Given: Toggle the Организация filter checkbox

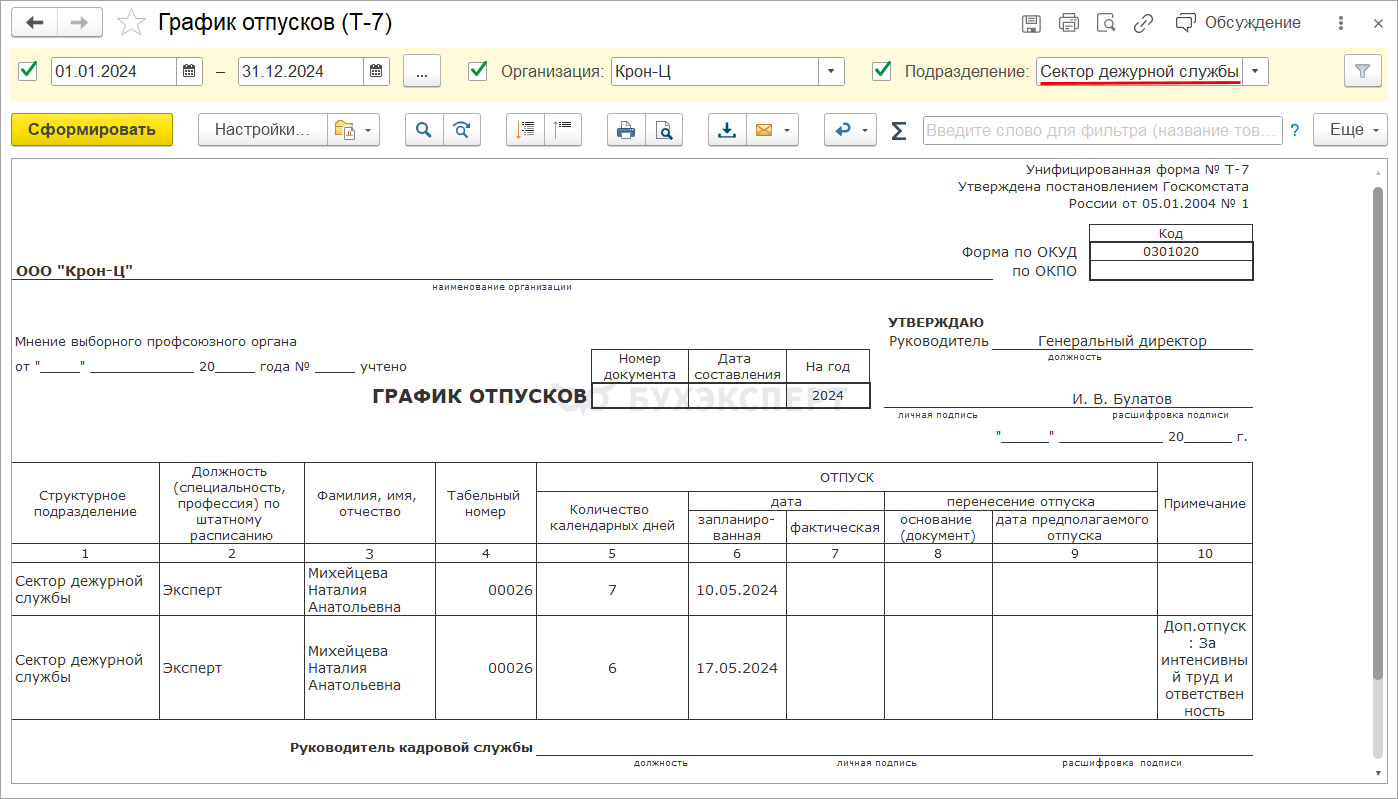Looking at the screenshot, I should tap(478, 71).
